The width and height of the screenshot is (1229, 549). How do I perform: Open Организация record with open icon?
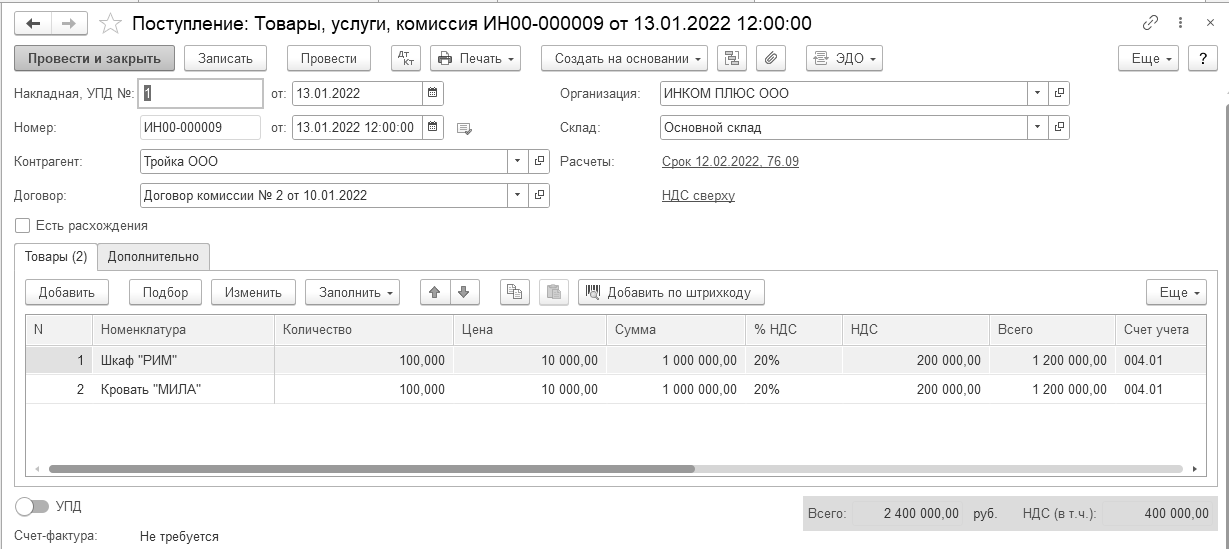pos(1060,94)
